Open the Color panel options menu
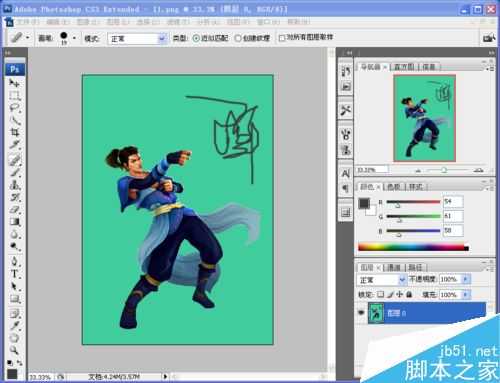The image size is (500, 383). pyautogui.click(x=489, y=188)
